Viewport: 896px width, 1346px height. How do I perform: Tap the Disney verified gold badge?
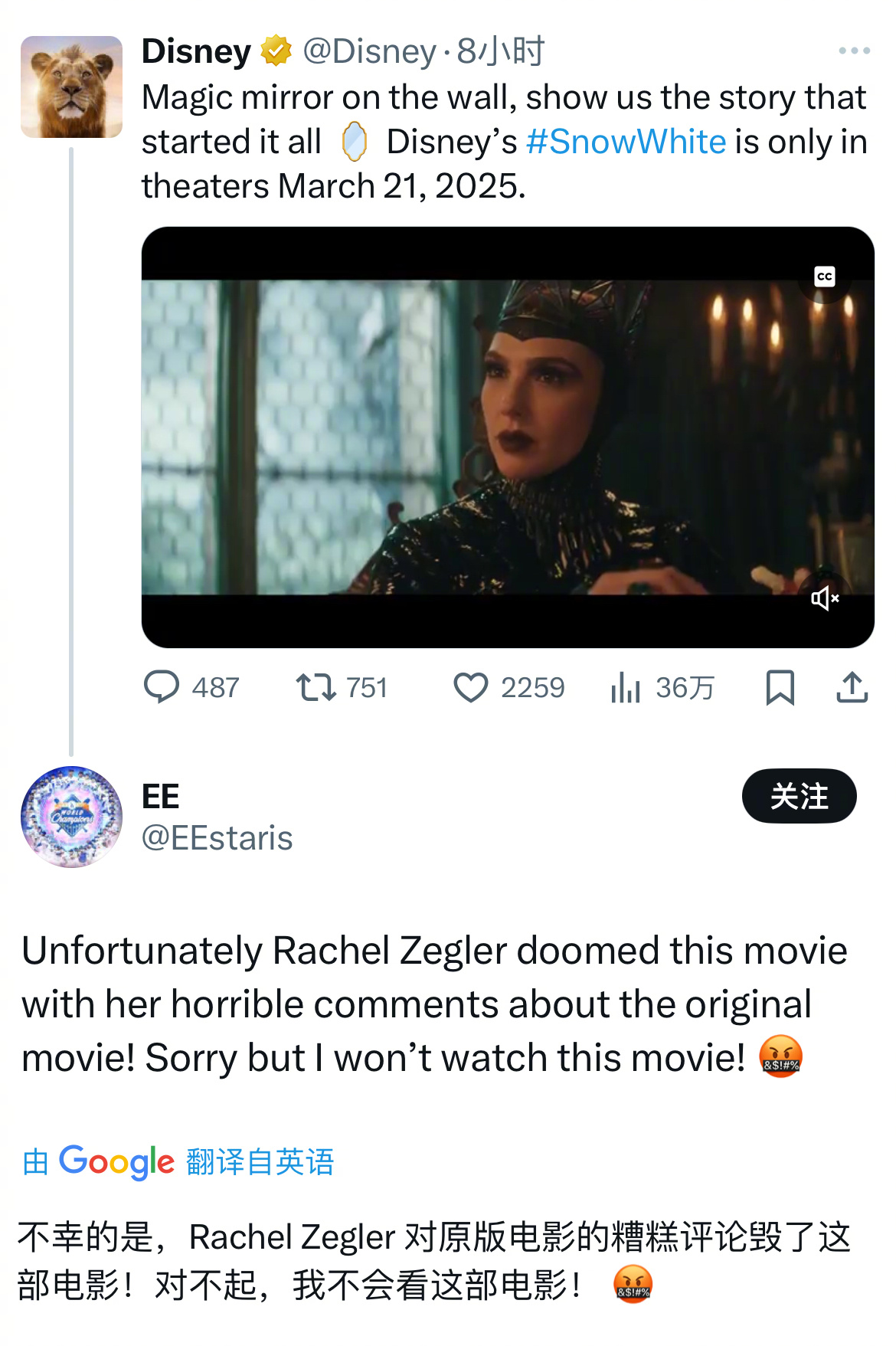coord(276,51)
